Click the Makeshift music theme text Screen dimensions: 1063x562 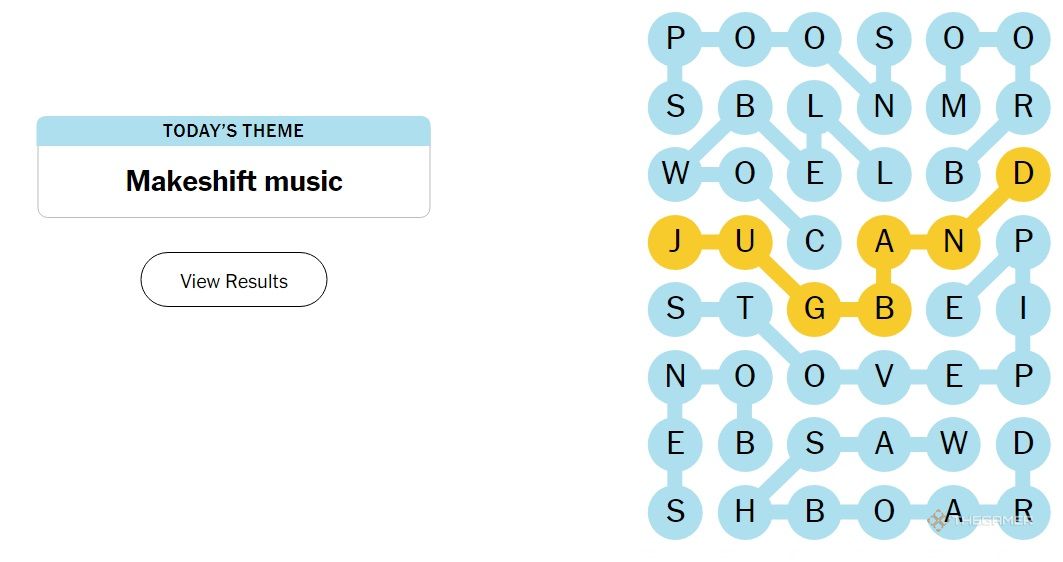[234, 181]
